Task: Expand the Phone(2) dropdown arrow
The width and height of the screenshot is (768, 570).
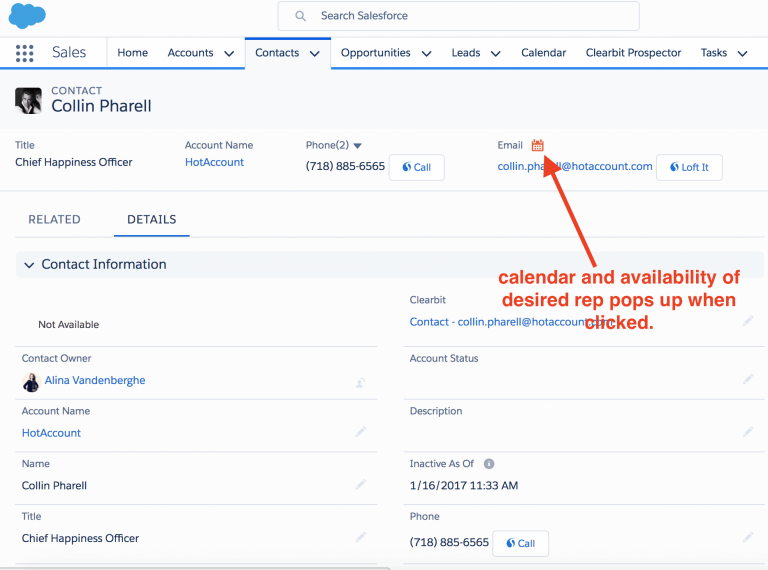Action: [x=358, y=145]
